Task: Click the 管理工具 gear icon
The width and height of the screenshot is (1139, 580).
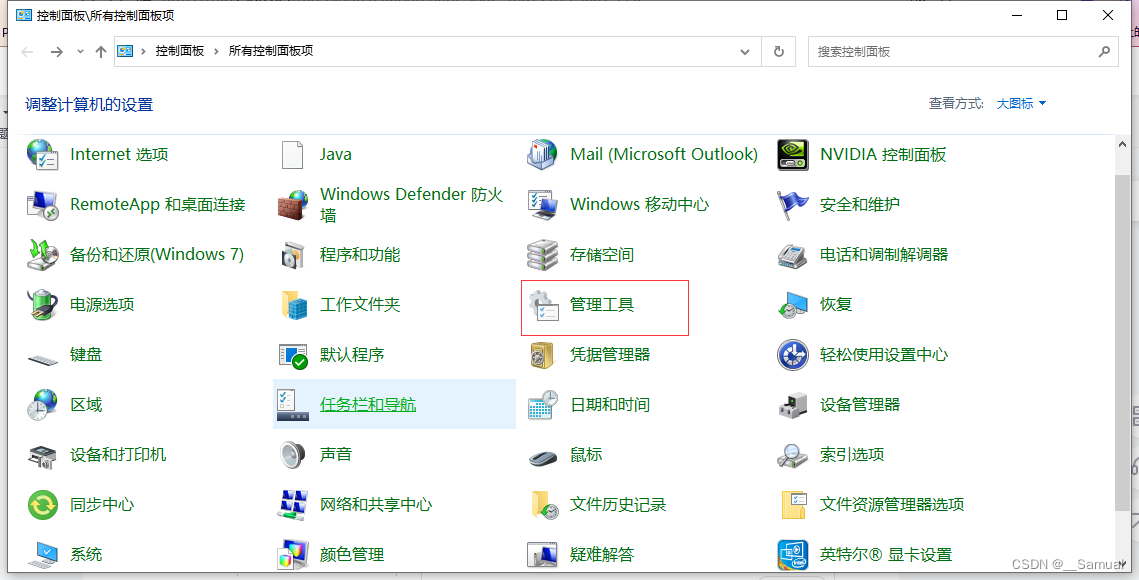Action: (x=543, y=305)
